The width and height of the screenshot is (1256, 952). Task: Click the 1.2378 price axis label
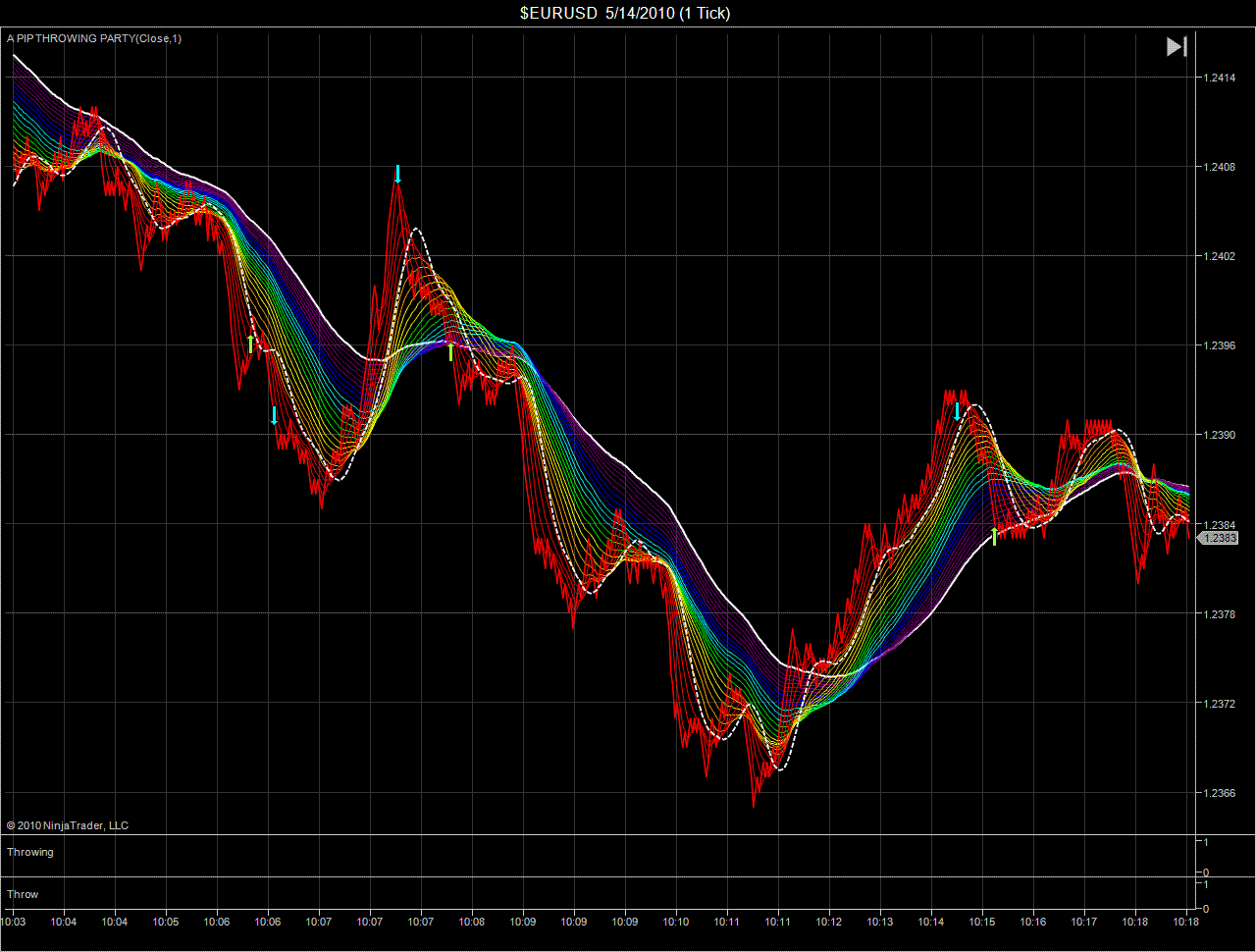[x=1220, y=614]
